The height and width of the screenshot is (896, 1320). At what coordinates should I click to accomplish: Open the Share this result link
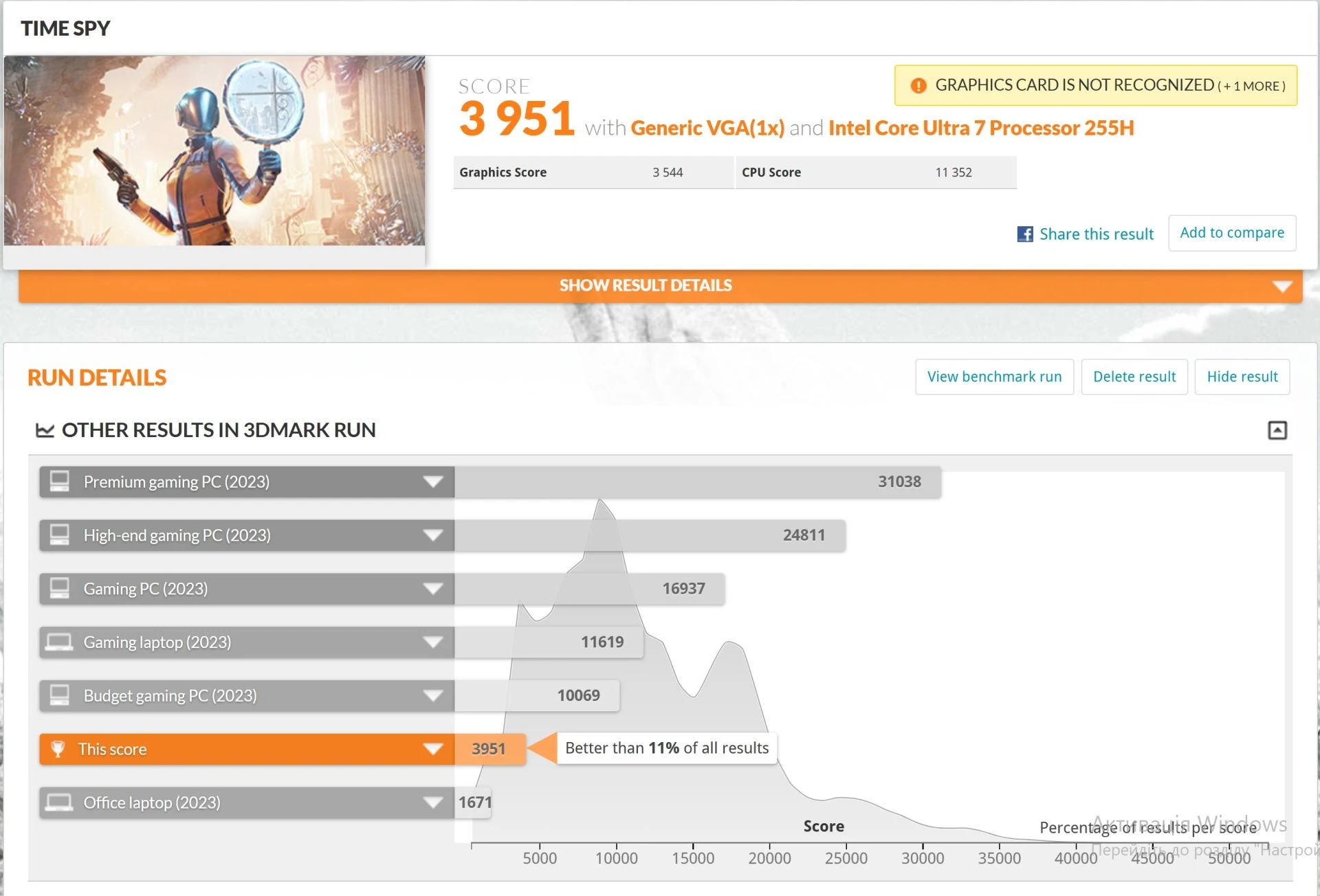(x=1096, y=234)
